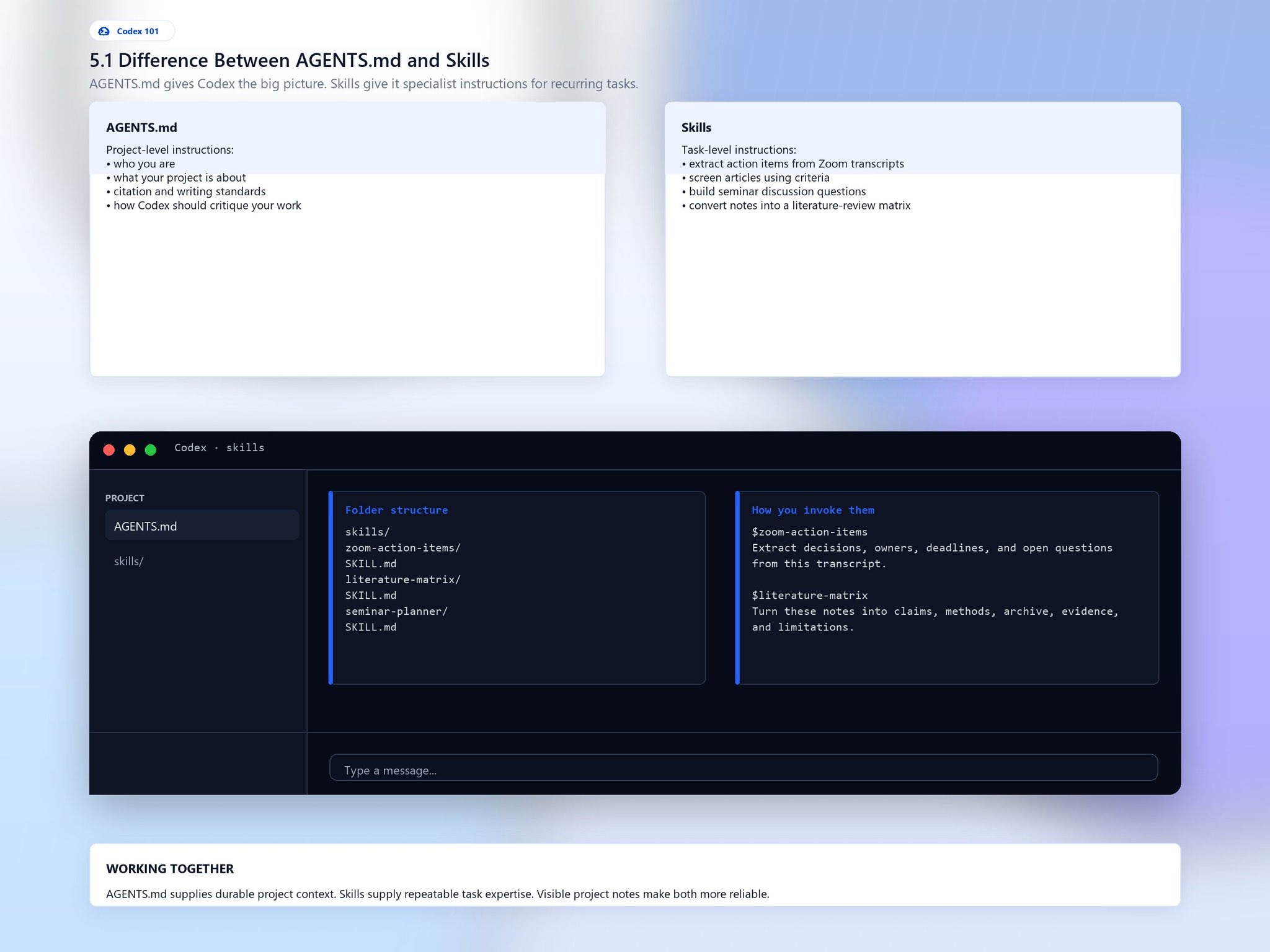Click the subtitle about the big picture
The width and height of the screenshot is (1270, 952).
pos(364,84)
